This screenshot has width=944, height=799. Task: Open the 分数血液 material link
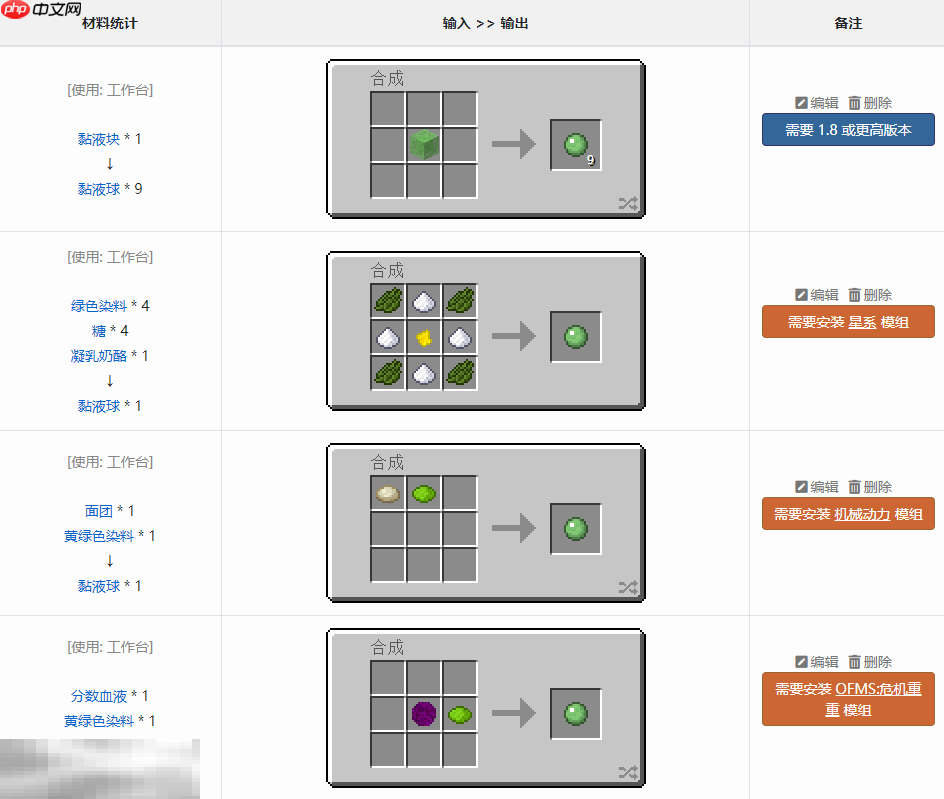pos(99,696)
